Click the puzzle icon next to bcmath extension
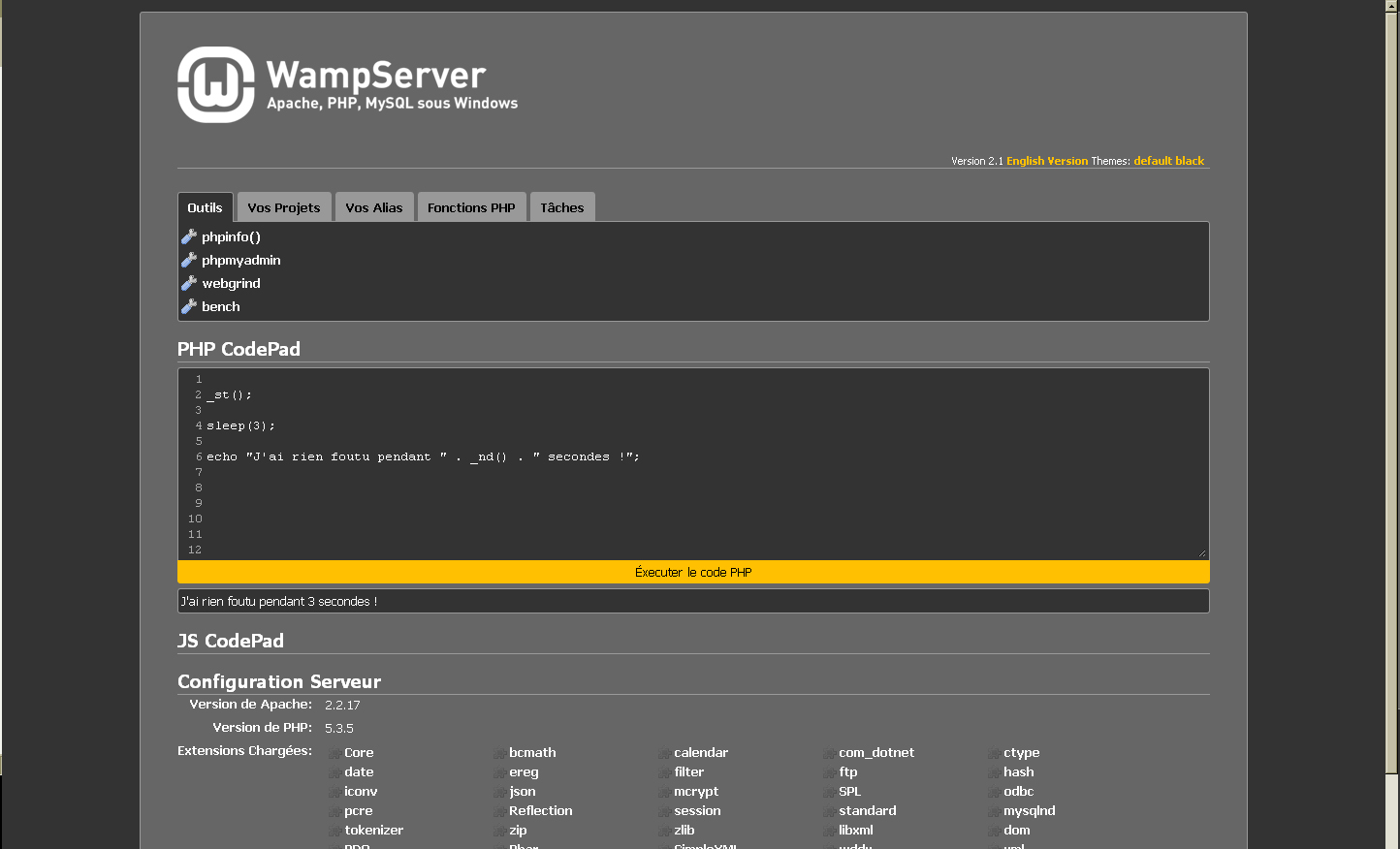 [x=499, y=753]
